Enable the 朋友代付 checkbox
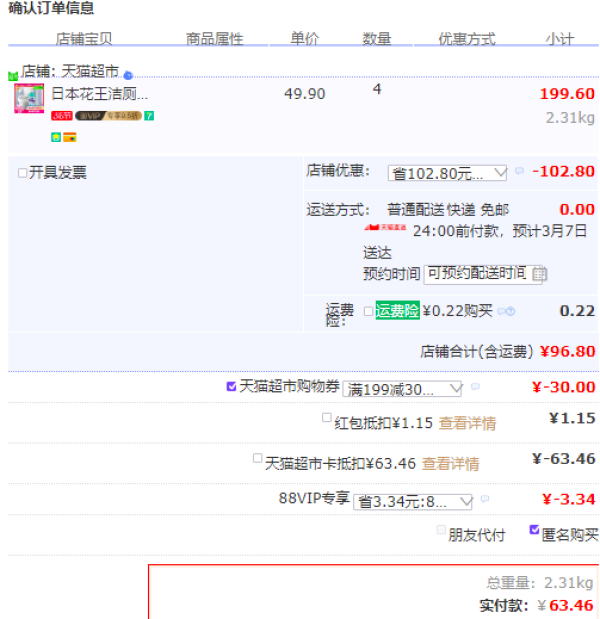Image resolution: width=600 pixels, height=619 pixels. pos(441,530)
